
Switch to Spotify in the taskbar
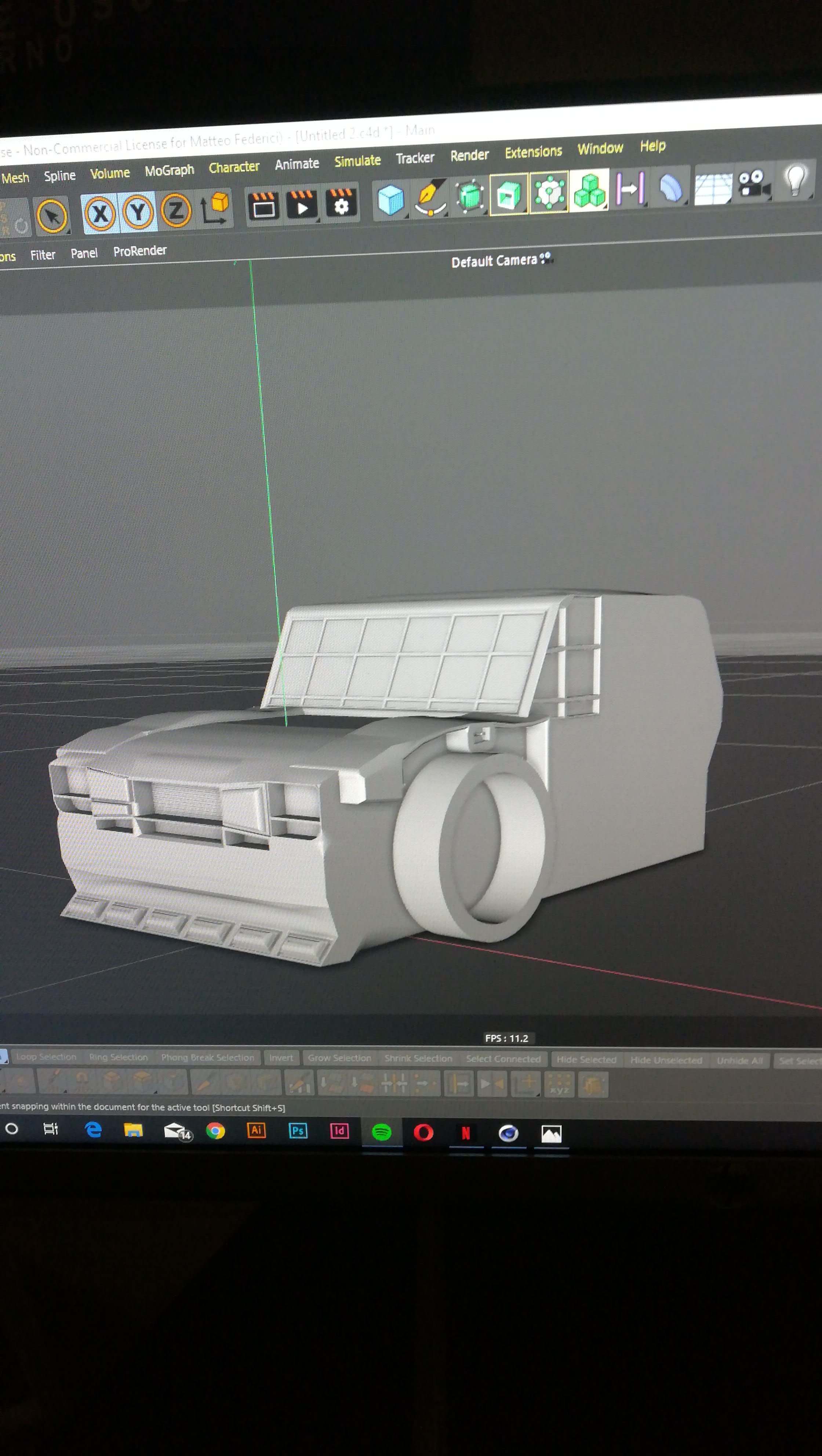tap(382, 1132)
